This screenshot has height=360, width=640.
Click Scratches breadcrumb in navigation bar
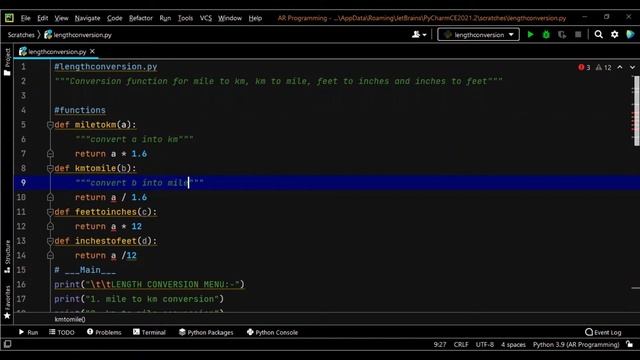21,35
